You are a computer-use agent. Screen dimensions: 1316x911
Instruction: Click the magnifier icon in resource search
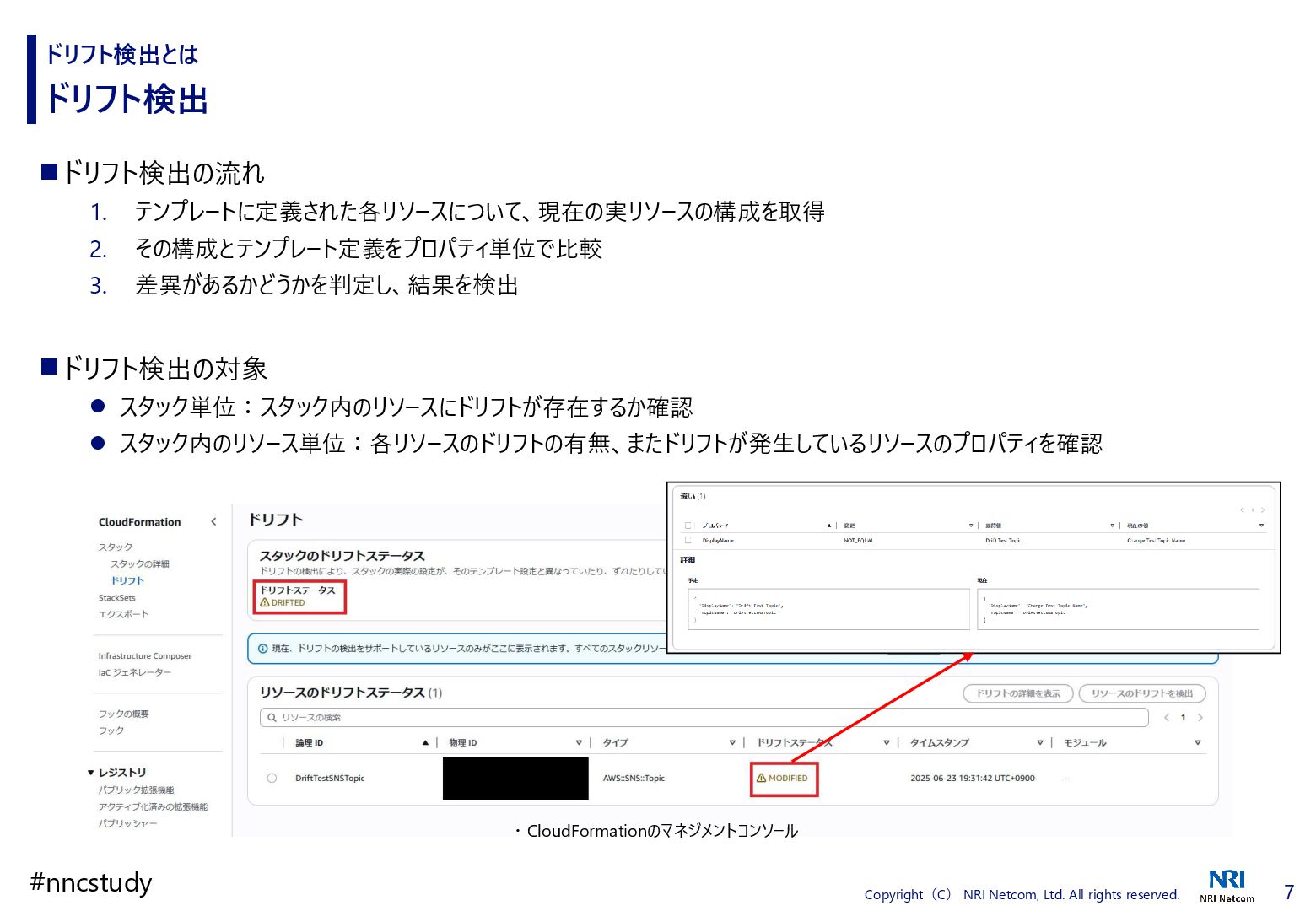coord(272,718)
